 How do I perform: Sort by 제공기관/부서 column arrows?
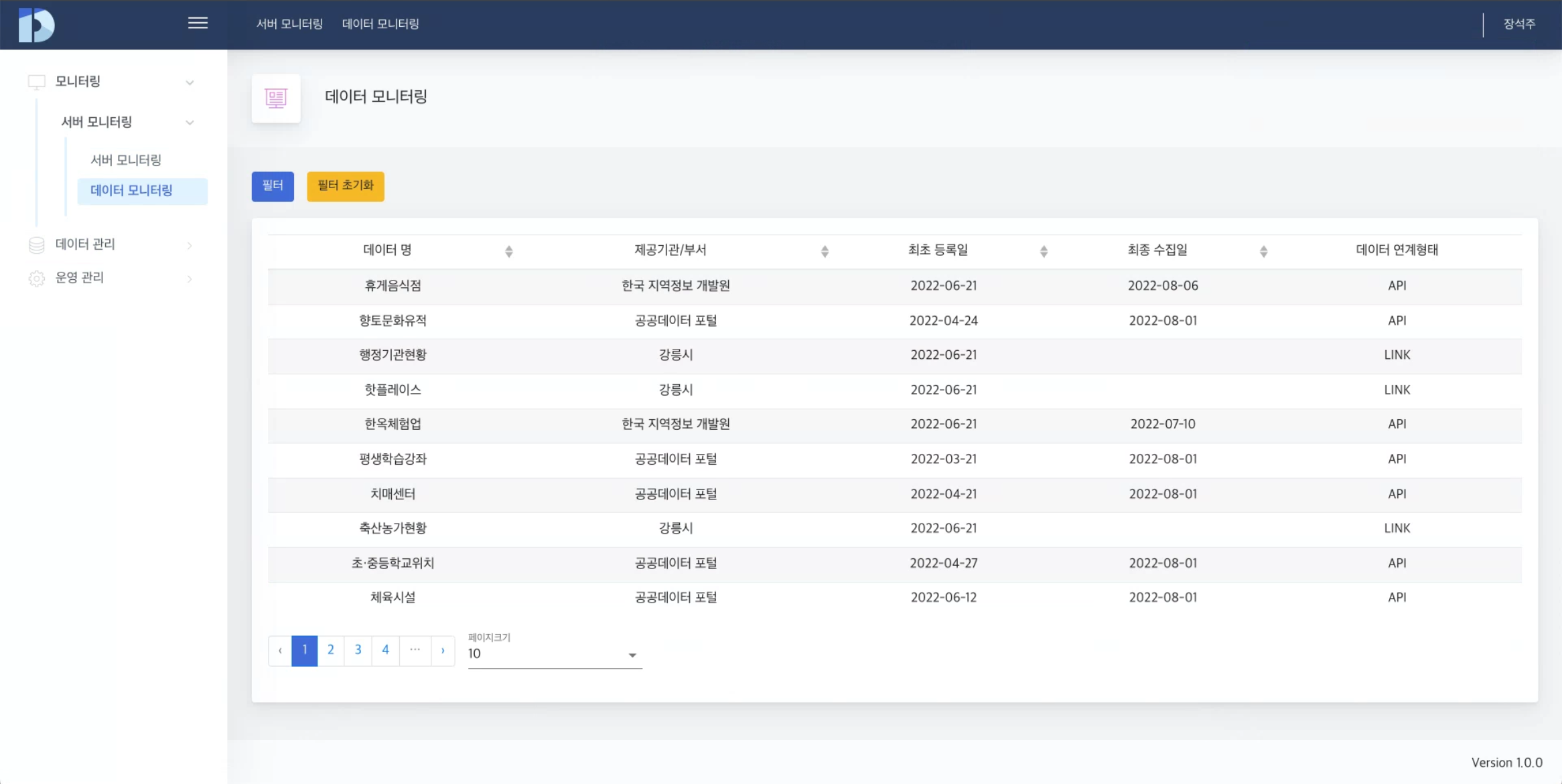(825, 251)
